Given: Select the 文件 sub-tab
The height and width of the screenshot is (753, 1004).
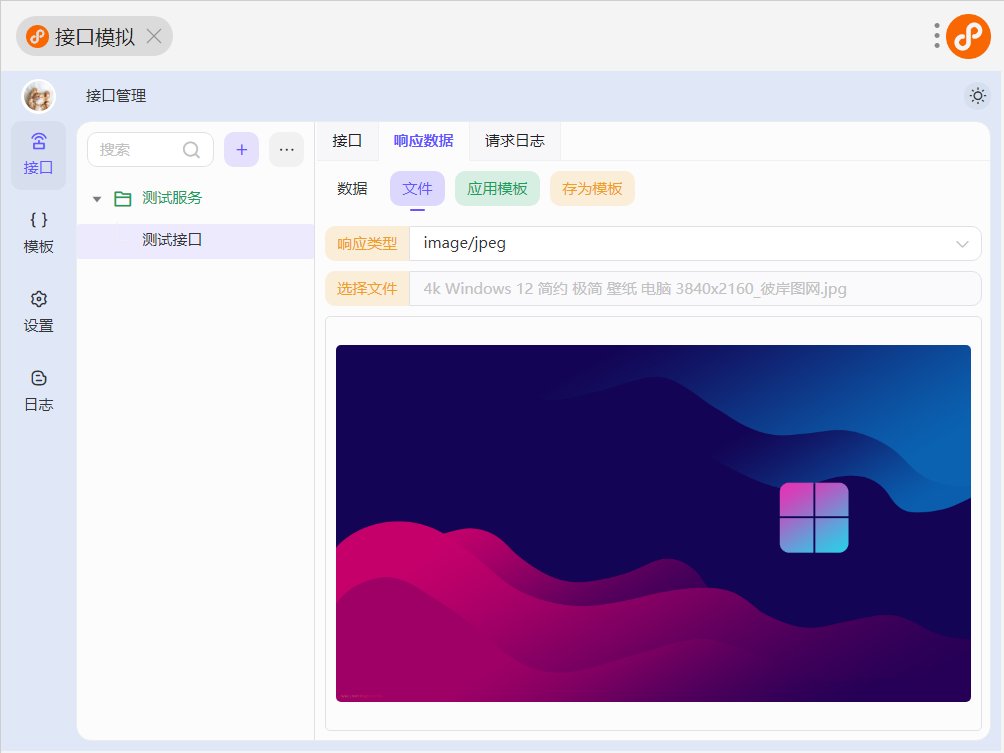Looking at the screenshot, I should pyautogui.click(x=417, y=189).
